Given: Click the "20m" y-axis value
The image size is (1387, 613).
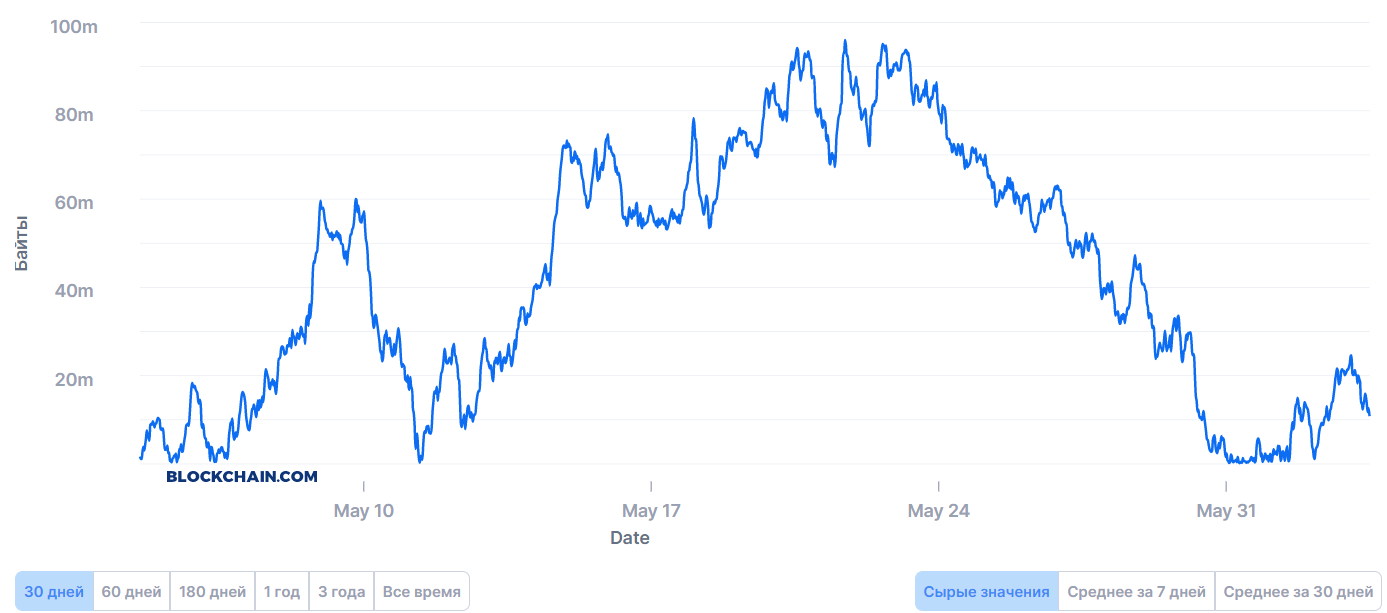Looking at the screenshot, I should coord(72,380).
